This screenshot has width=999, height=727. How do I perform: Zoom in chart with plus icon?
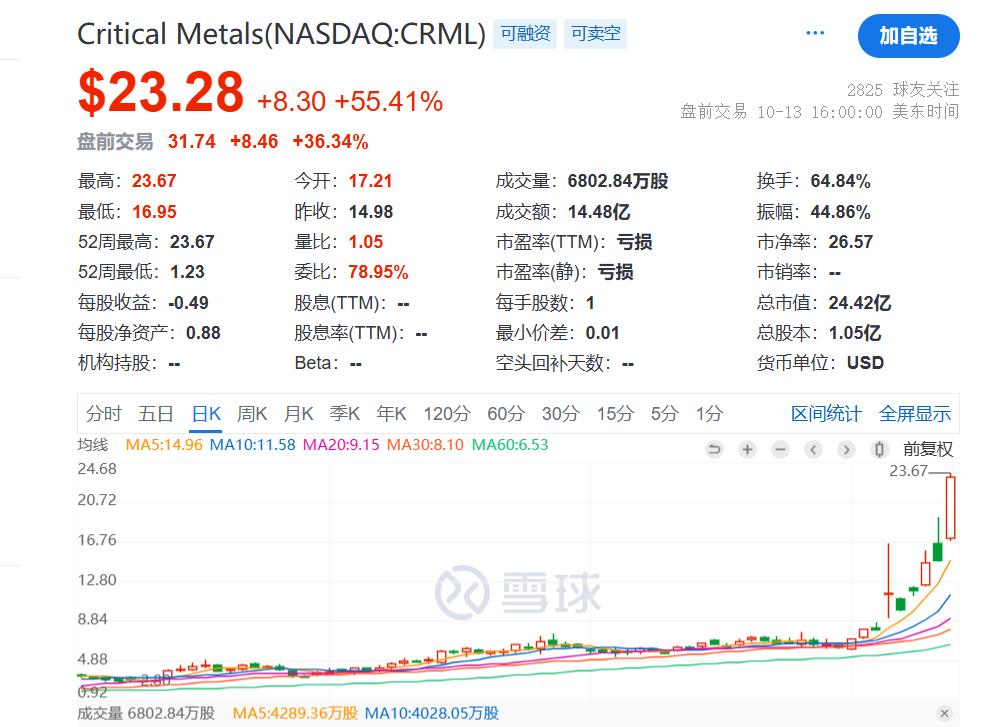pyautogui.click(x=747, y=450)
